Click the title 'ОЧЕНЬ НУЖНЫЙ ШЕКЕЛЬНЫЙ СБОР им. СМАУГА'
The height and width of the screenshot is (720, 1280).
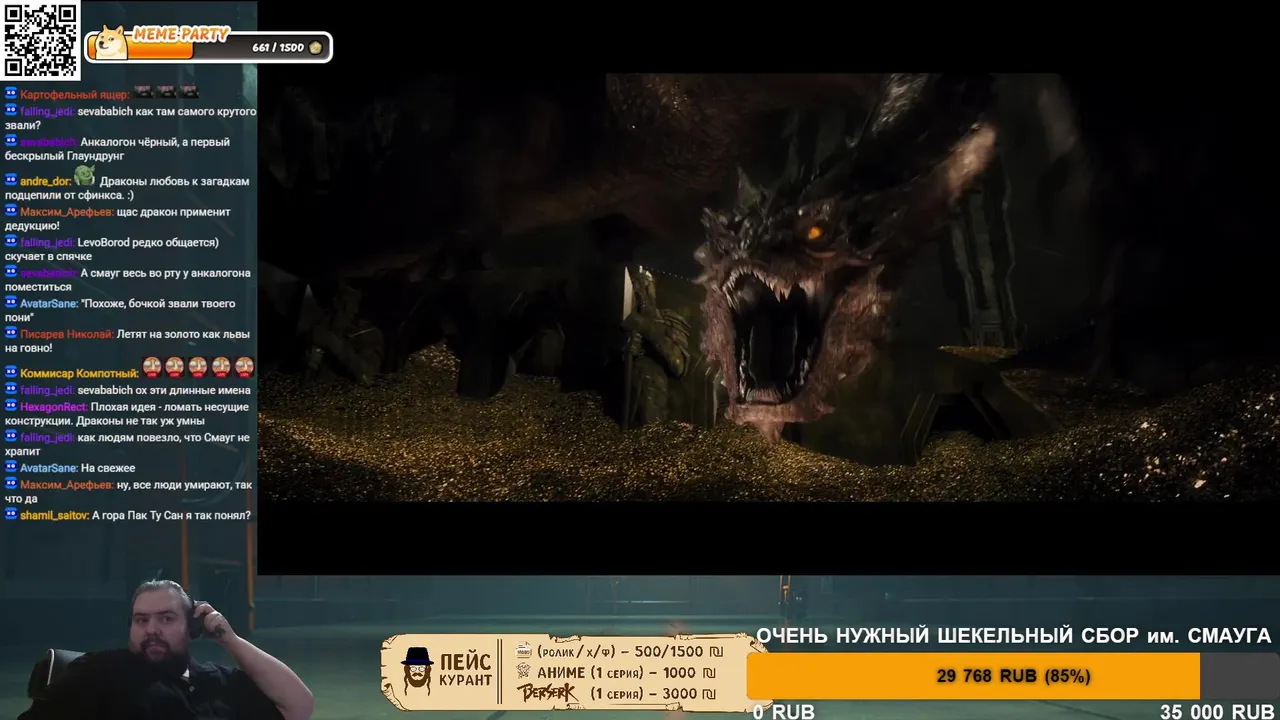point(1013,636)
